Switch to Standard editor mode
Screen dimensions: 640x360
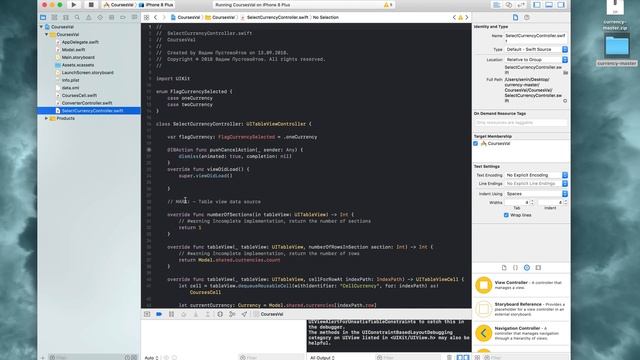(x=497, y=5)
